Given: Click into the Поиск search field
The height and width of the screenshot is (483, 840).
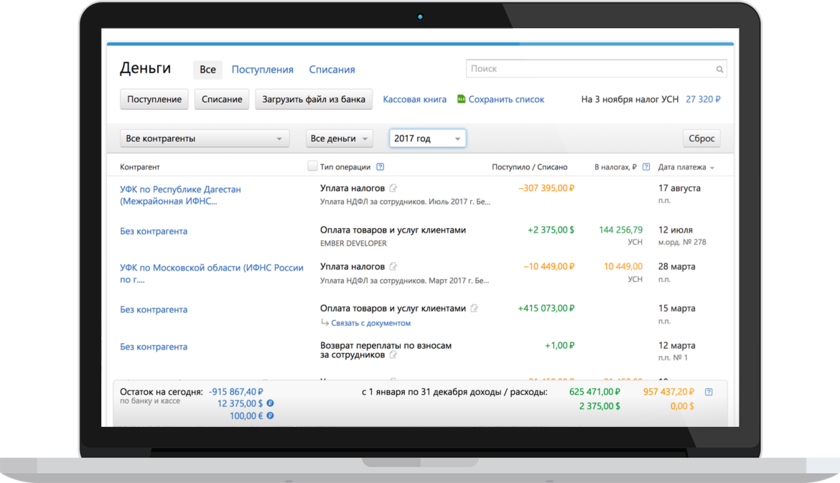Looking at the screenshot, I should click(588, 70).
